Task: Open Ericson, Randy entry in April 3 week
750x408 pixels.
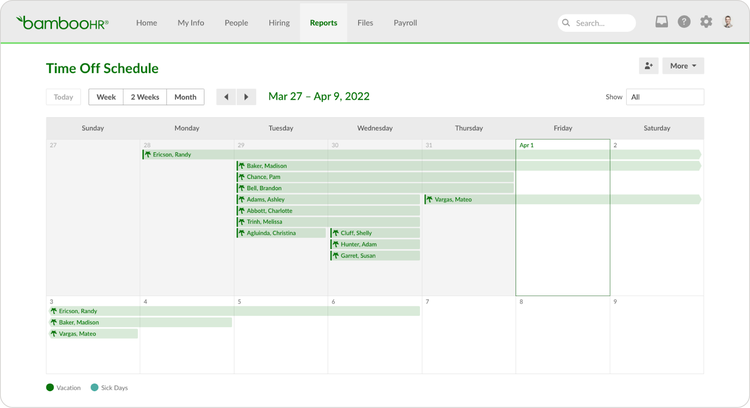Action: [x=234, y=311]
